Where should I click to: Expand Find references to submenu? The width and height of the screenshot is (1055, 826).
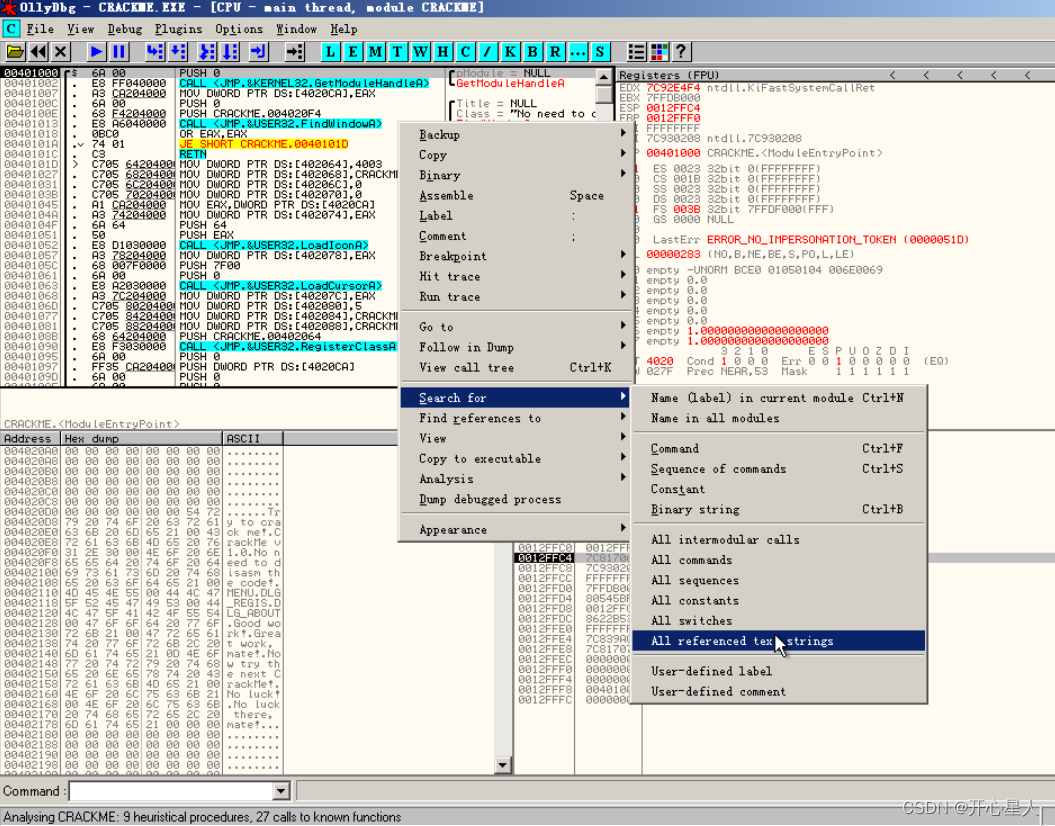(x=515, y=418)
